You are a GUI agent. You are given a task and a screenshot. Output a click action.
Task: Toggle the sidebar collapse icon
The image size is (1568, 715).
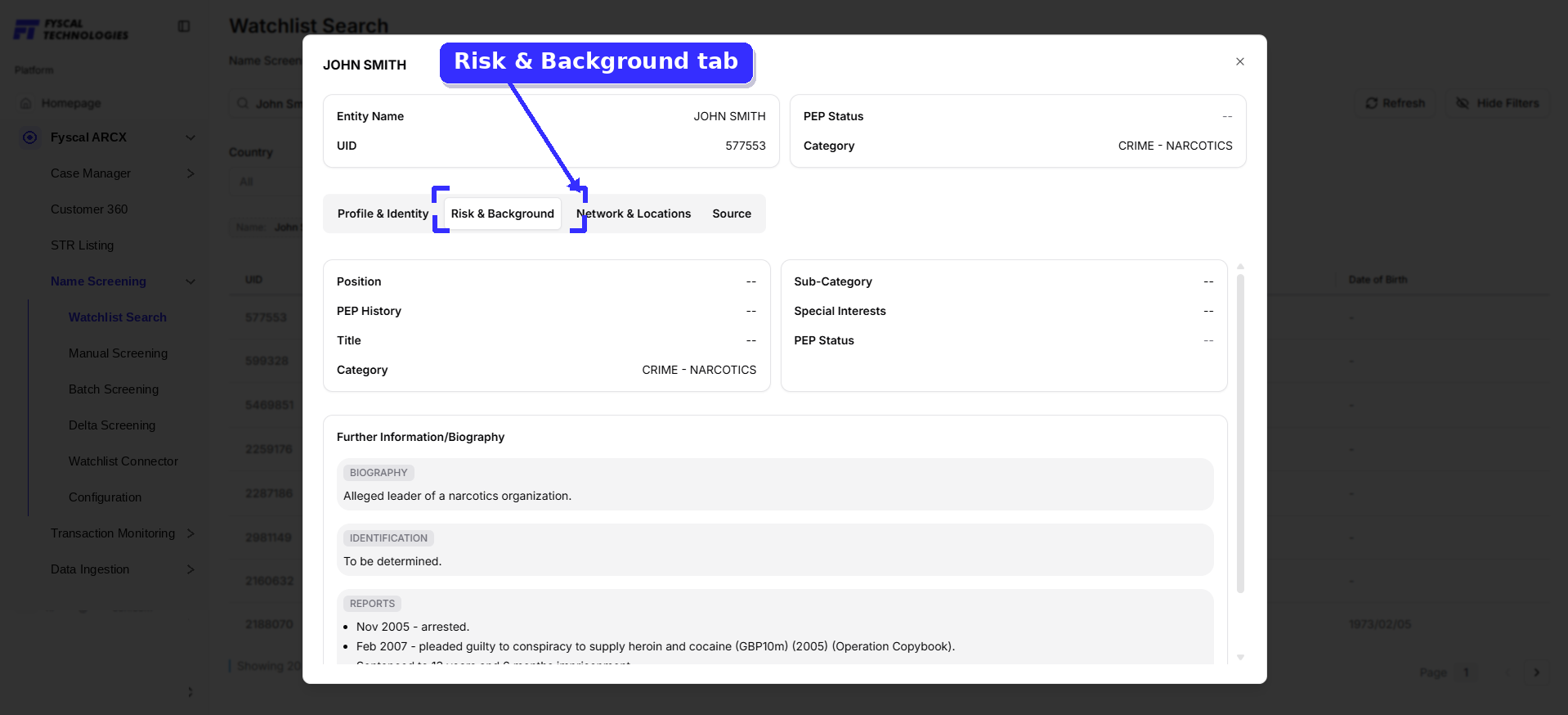coord(184,26)
